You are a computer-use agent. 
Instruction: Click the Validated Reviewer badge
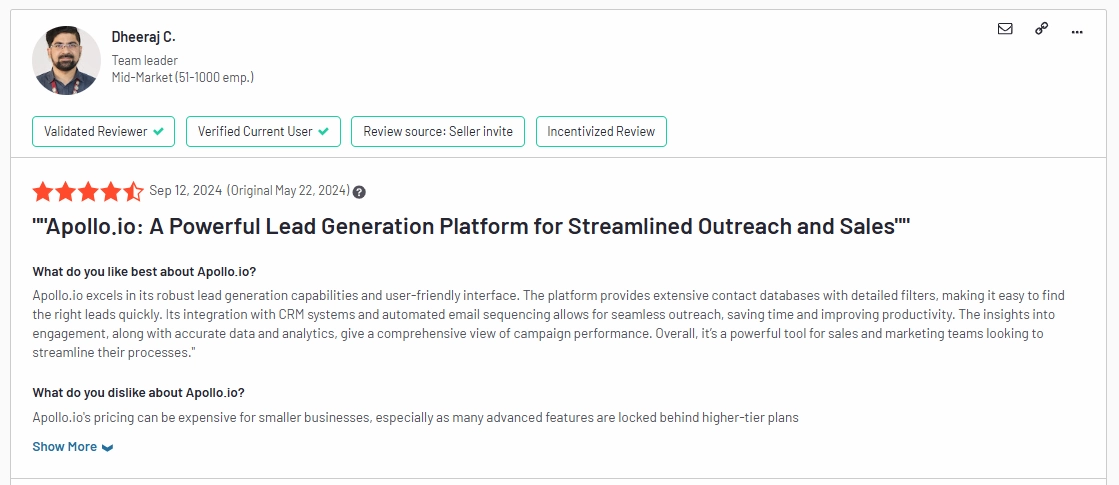pyautogui.click(x=103, y=131)
